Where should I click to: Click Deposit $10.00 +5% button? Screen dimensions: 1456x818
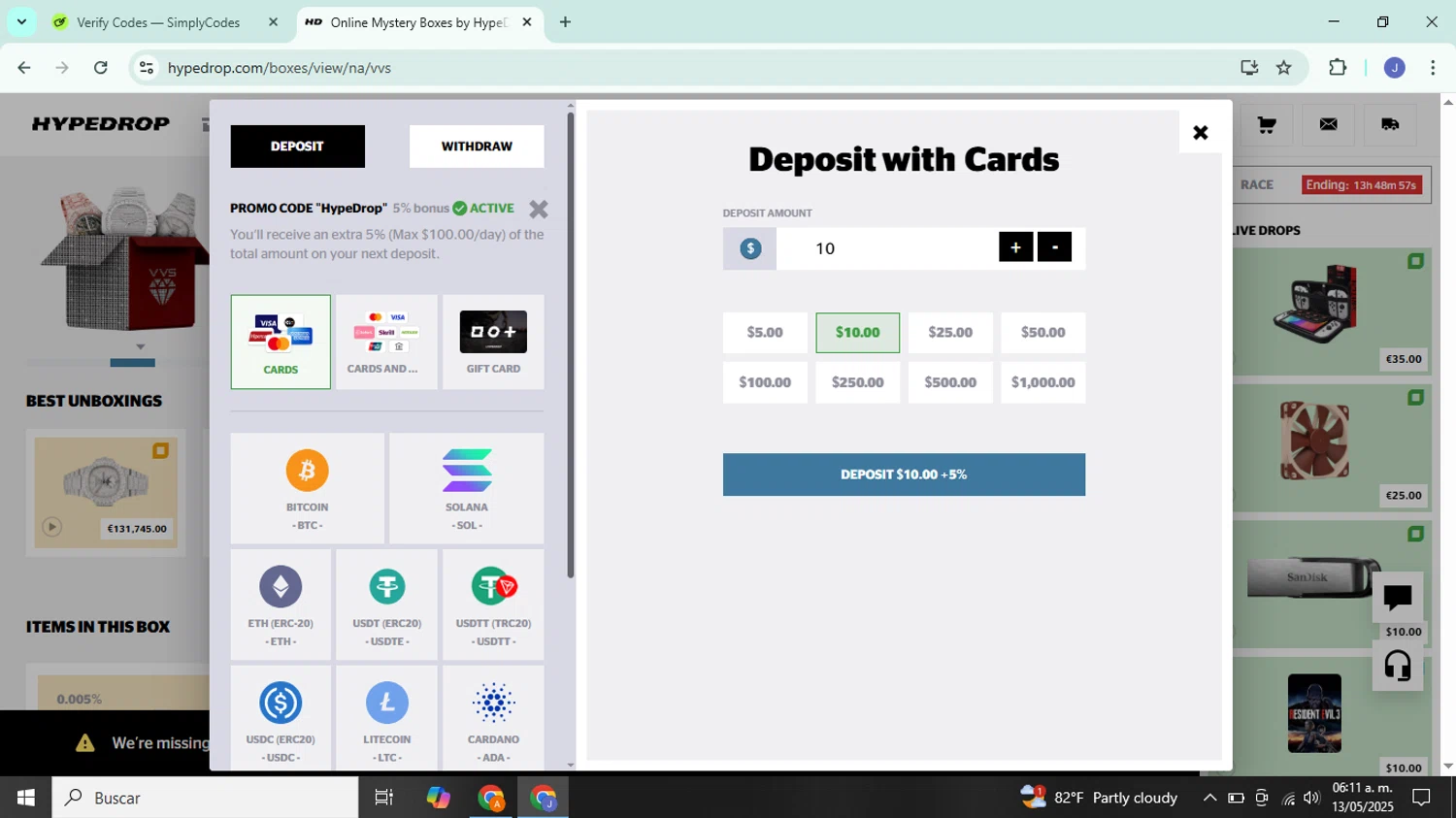click(x=904, y=474)
